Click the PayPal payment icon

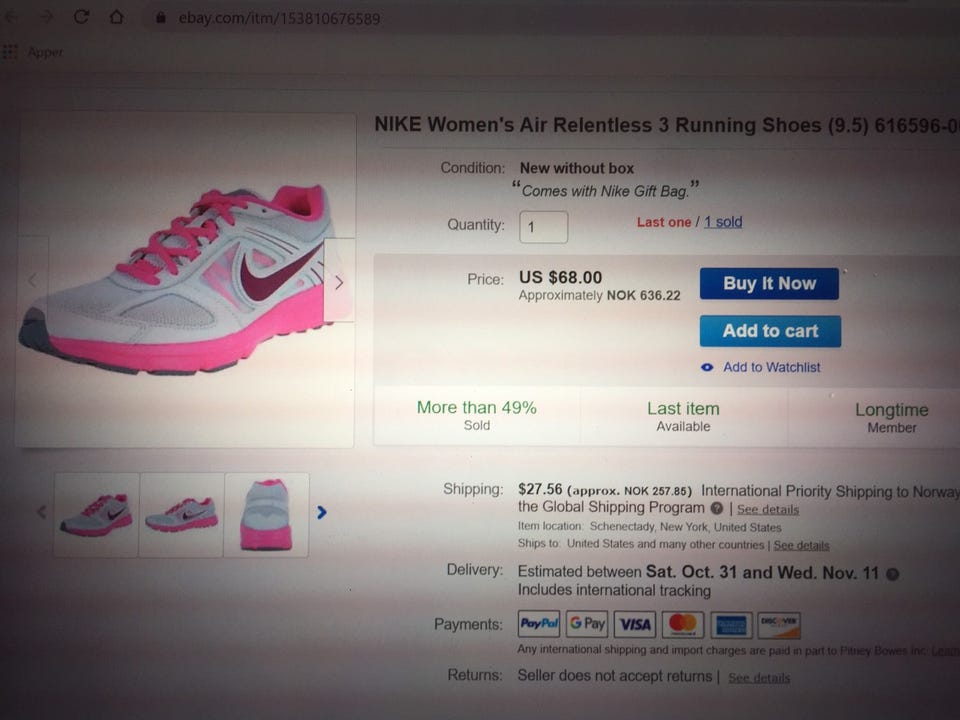[x=539, y=624]
